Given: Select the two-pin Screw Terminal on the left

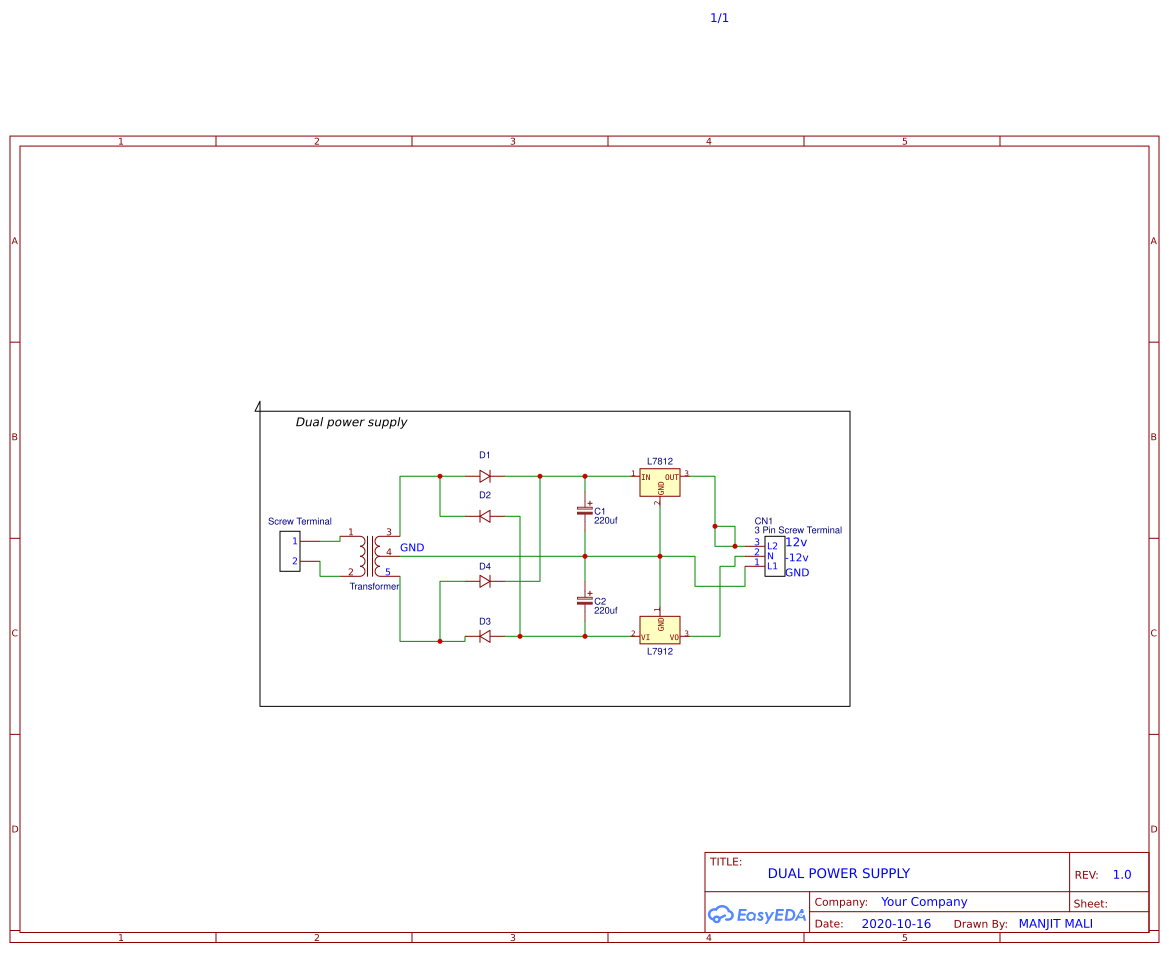Looking at the screenshot, I should tap(290, 549).
